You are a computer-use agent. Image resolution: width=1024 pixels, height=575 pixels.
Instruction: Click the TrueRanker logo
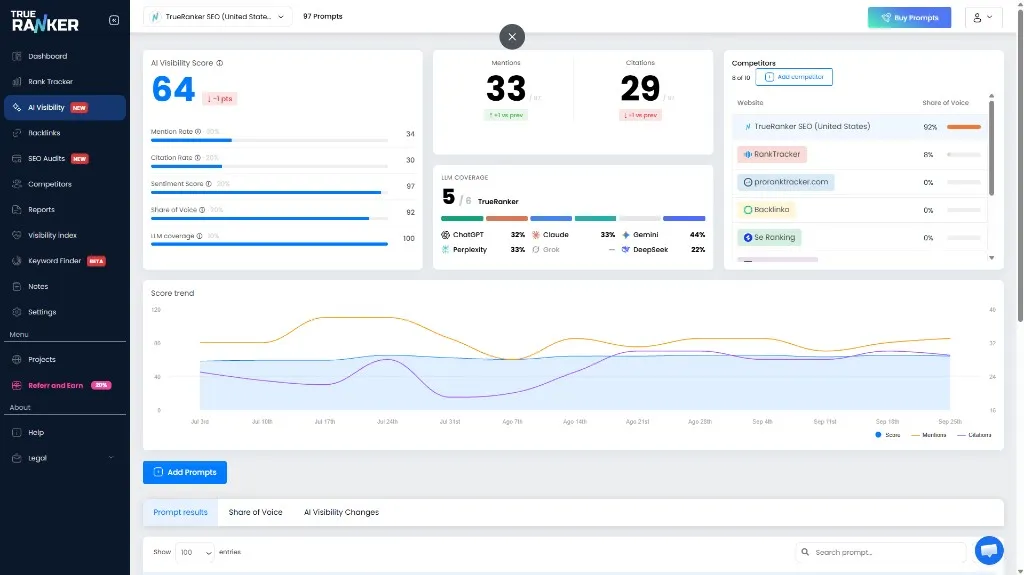click(45, 21)
